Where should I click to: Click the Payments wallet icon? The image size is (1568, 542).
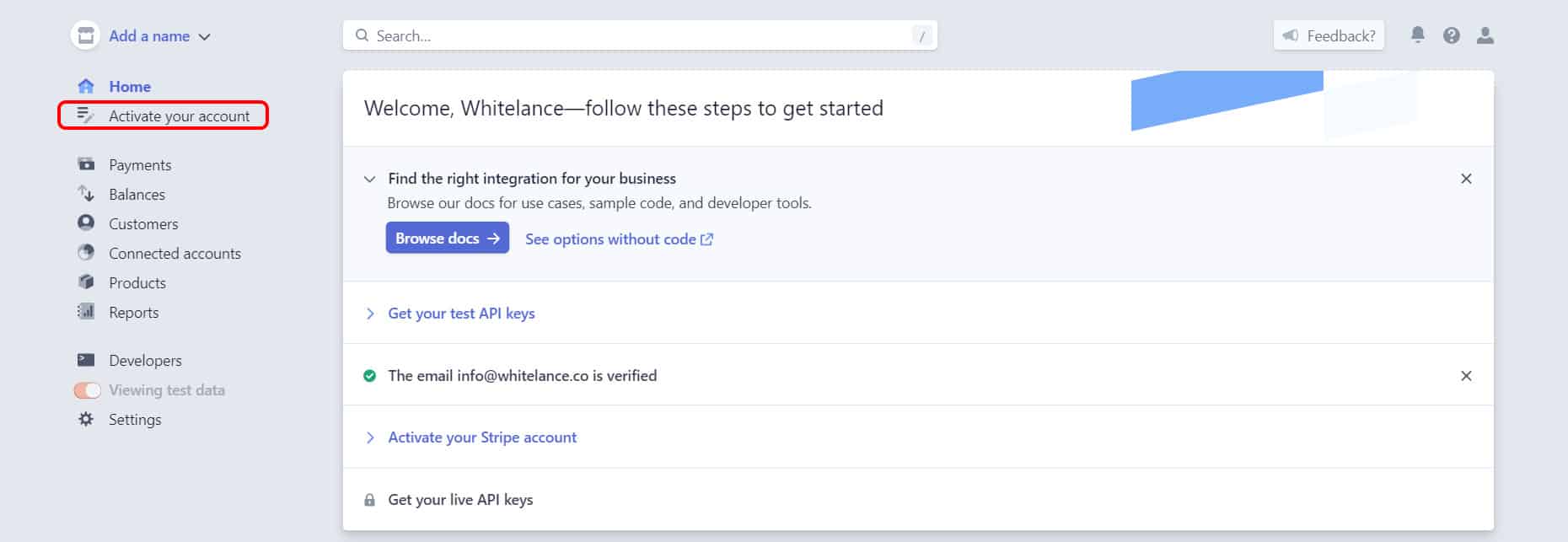(86, 164)
